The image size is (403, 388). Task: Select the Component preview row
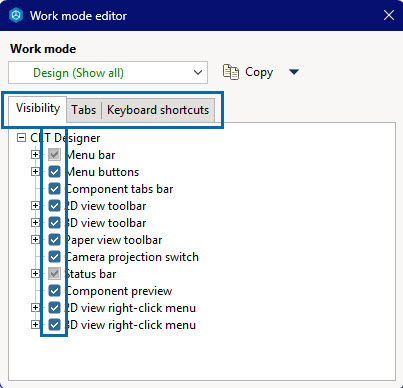(118, 291)
